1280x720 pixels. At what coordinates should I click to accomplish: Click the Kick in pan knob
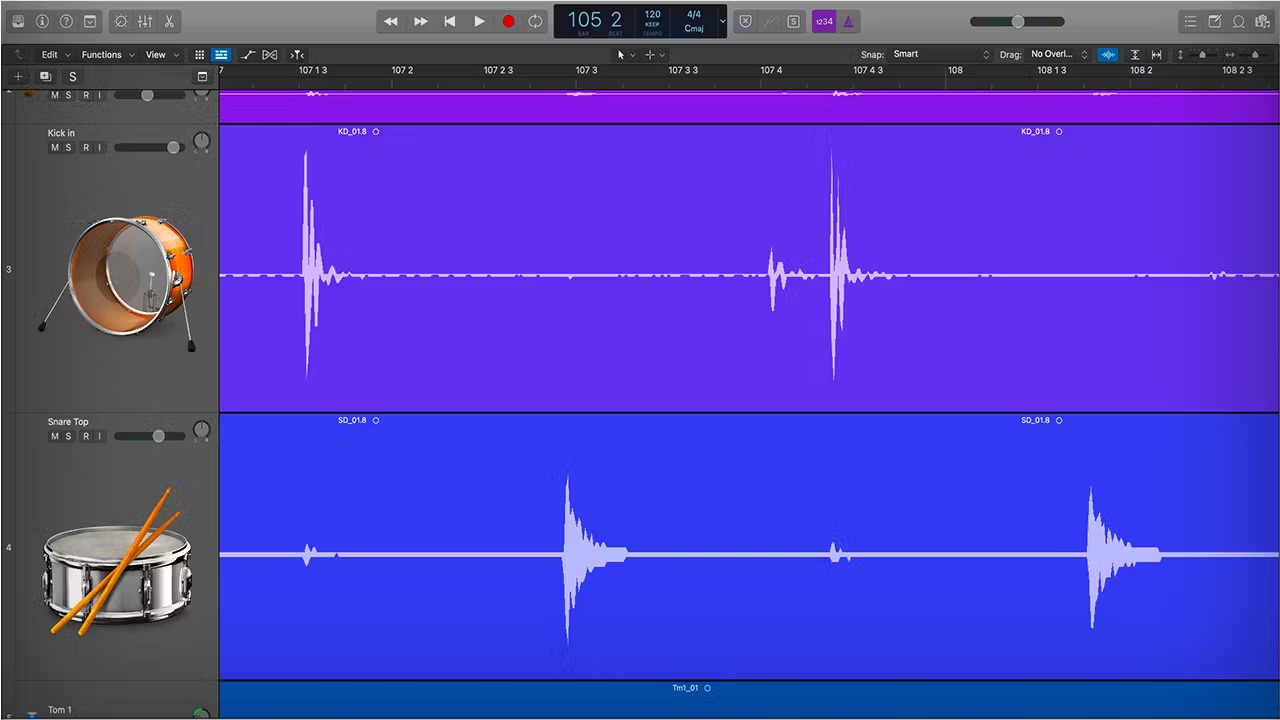(201, 142)
